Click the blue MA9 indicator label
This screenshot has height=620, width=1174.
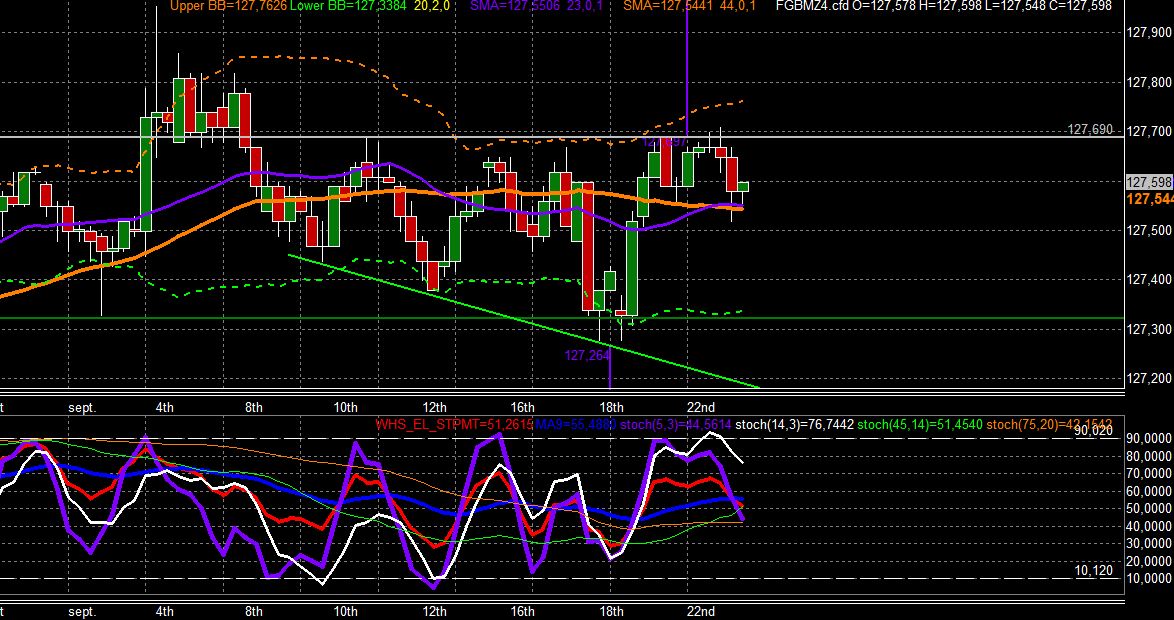point(576,425)
